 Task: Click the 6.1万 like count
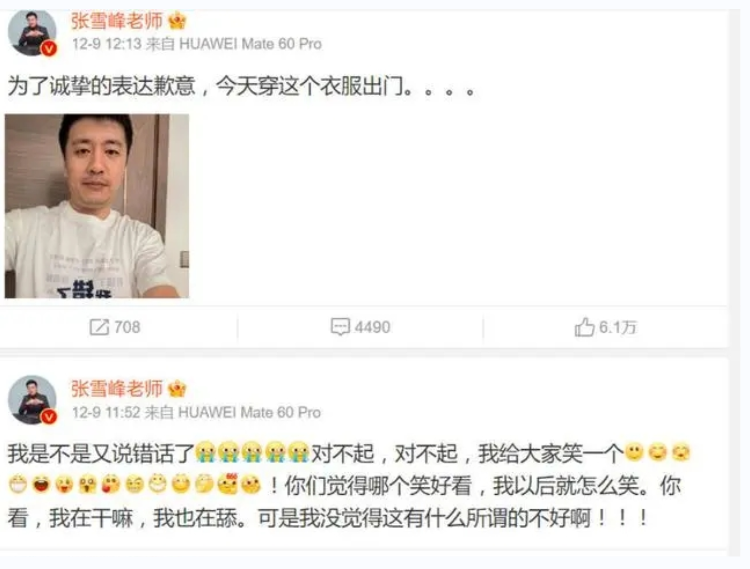(618, 328)
